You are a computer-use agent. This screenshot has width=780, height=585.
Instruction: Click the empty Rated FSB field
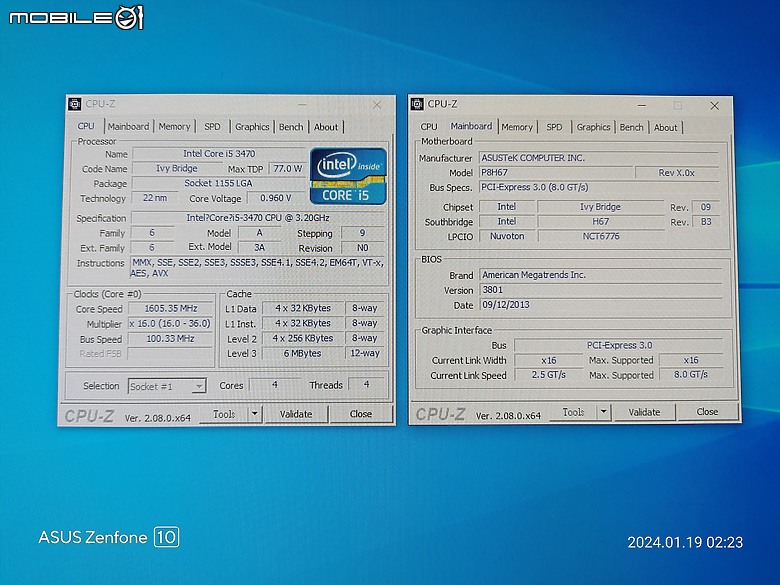(x=170, y=354)
